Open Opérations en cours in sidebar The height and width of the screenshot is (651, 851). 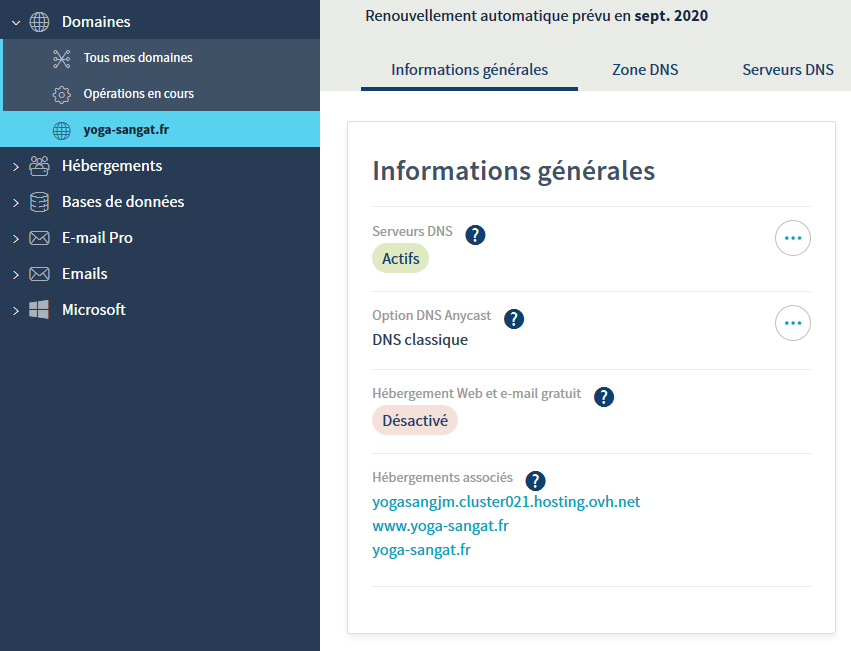coord(138,94)
